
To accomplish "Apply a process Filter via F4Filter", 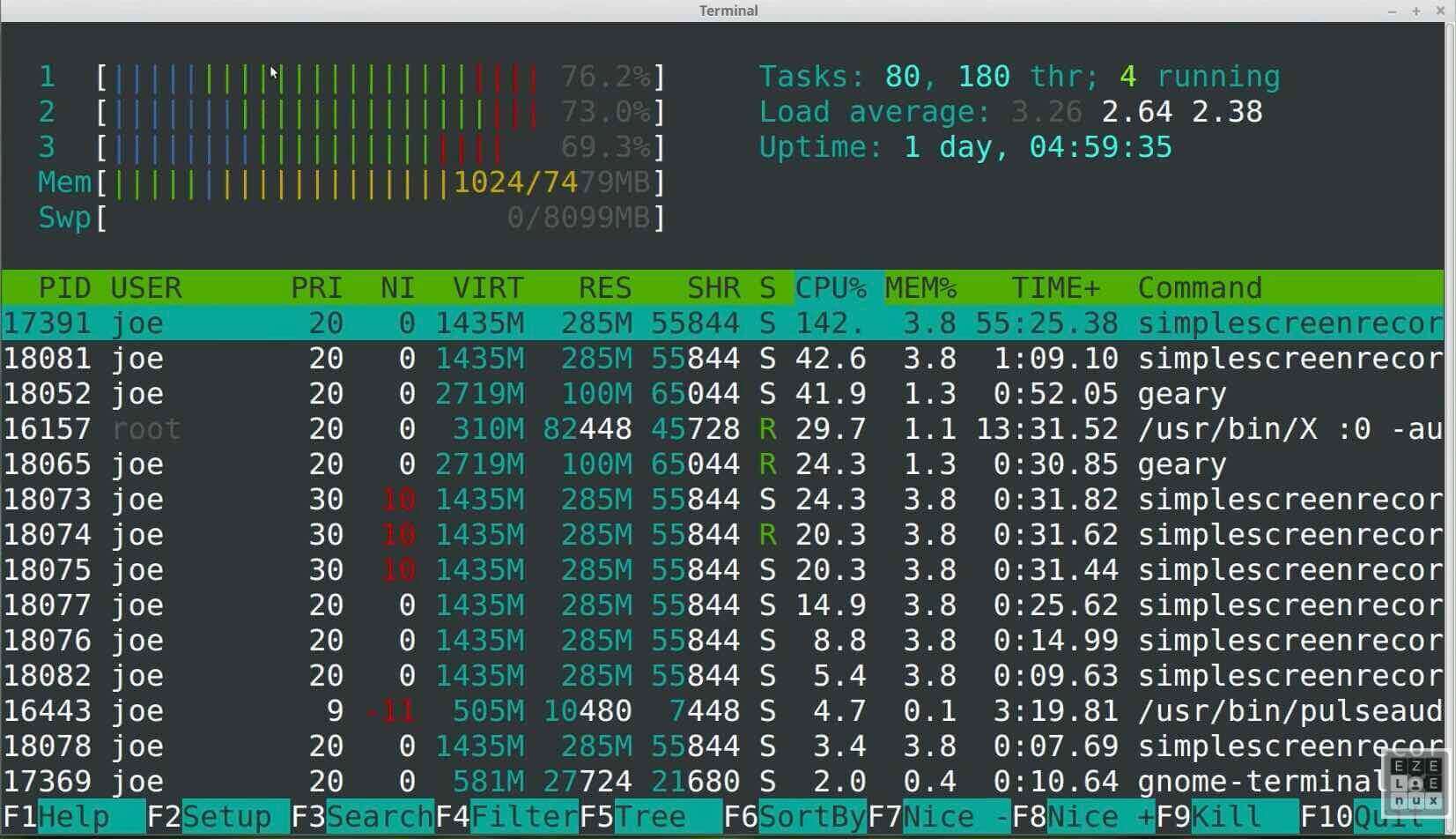I will pos(506,816).
